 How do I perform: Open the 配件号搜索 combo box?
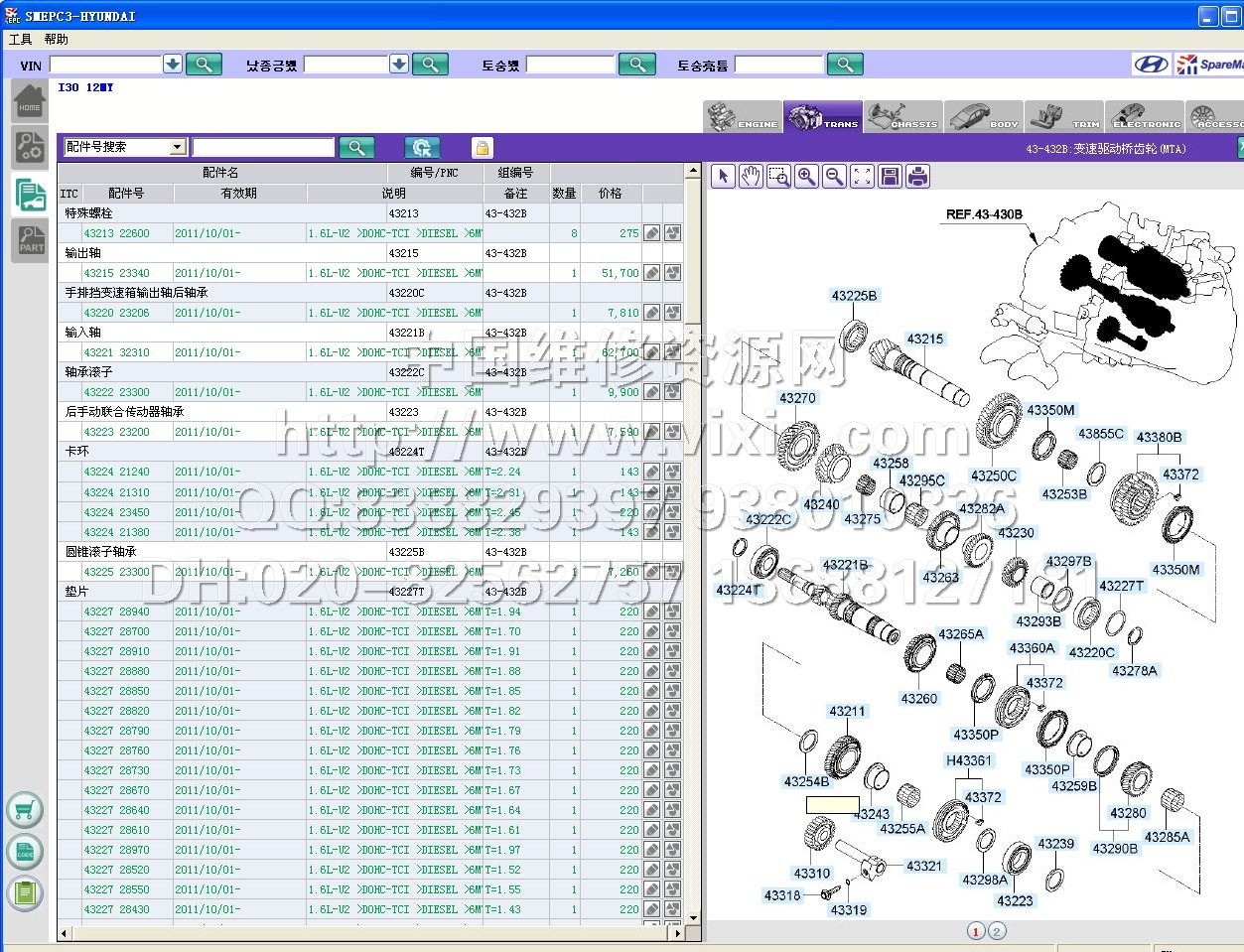pos(178,147)
